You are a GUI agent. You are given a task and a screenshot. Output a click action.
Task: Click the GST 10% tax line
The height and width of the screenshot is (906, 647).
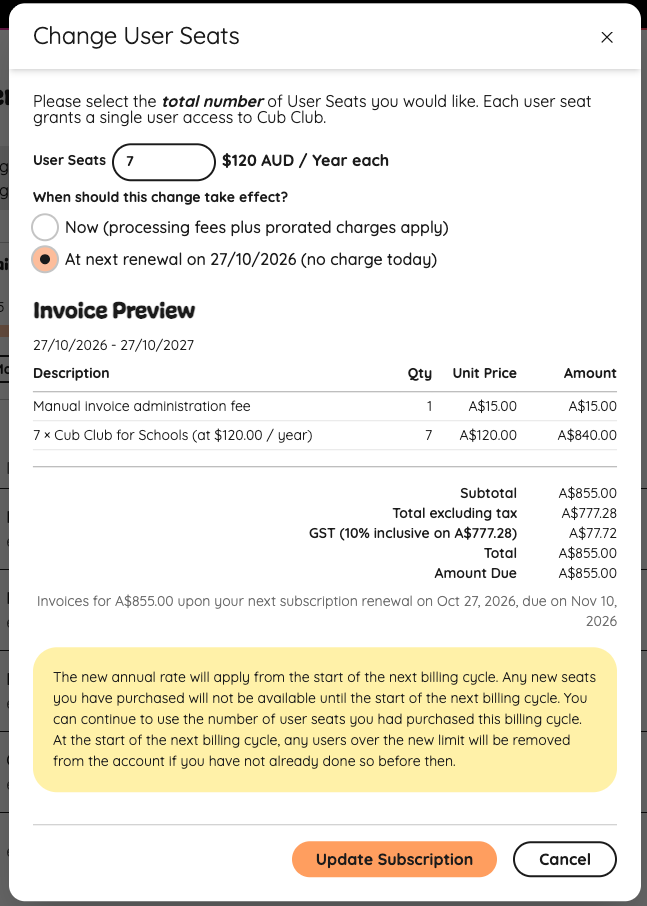click(x=413, y=533)
